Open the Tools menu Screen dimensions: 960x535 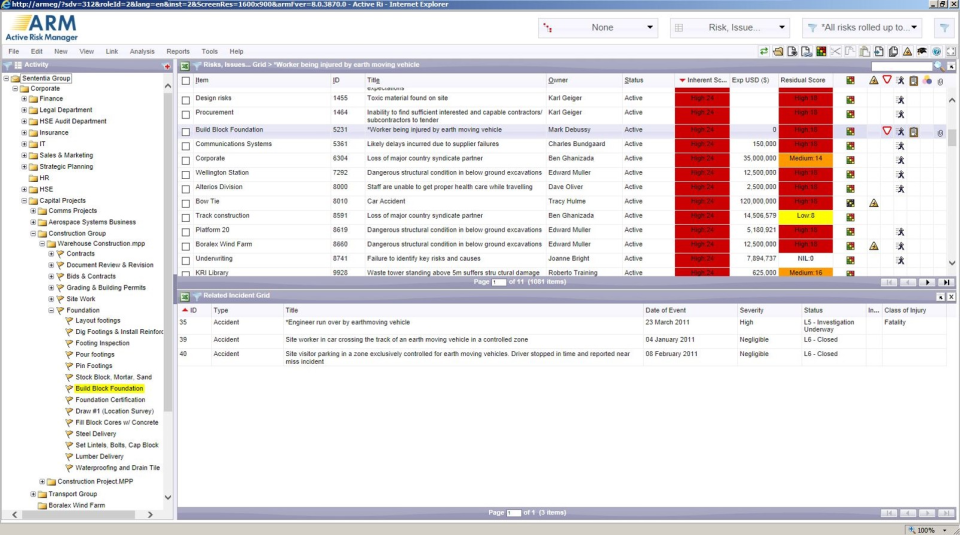pos(209,52)
